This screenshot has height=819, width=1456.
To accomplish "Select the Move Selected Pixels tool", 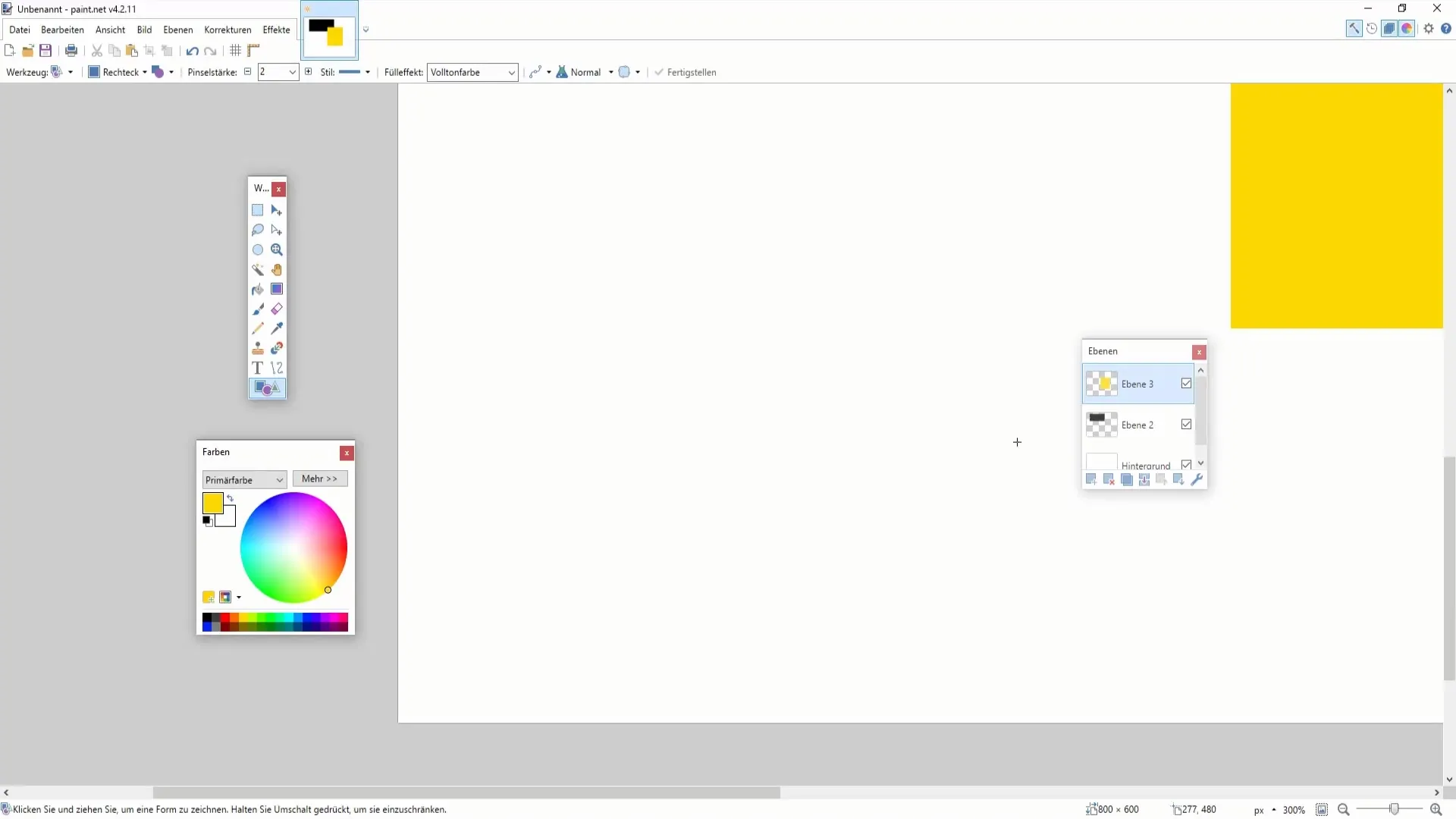I will 277,210.
